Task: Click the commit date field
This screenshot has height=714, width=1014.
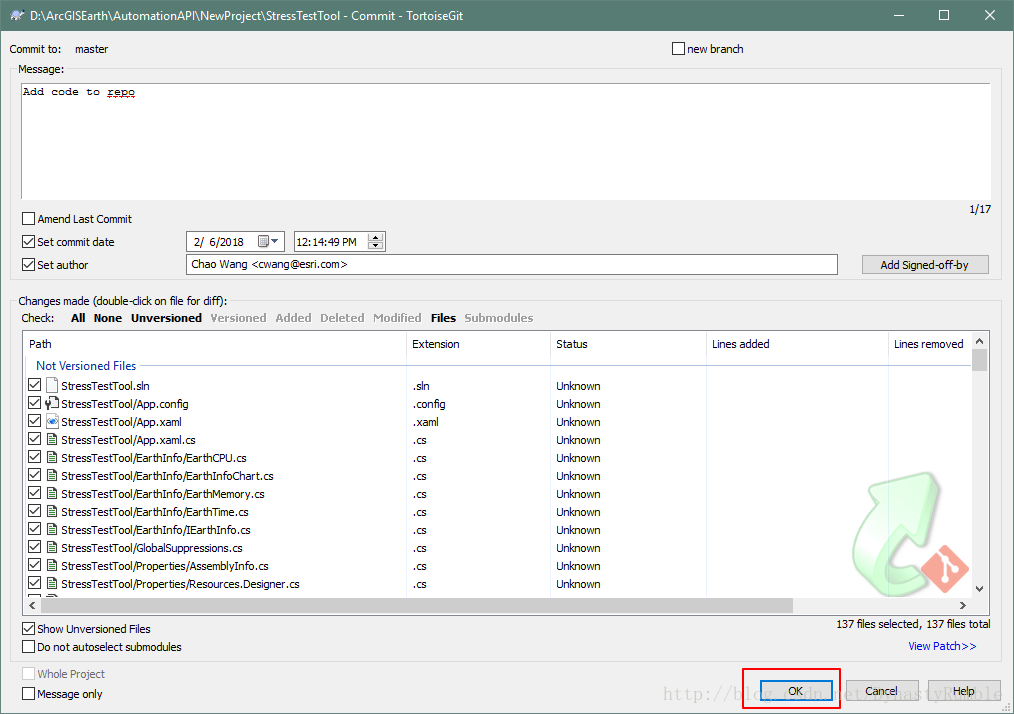Action: (235, 242)
